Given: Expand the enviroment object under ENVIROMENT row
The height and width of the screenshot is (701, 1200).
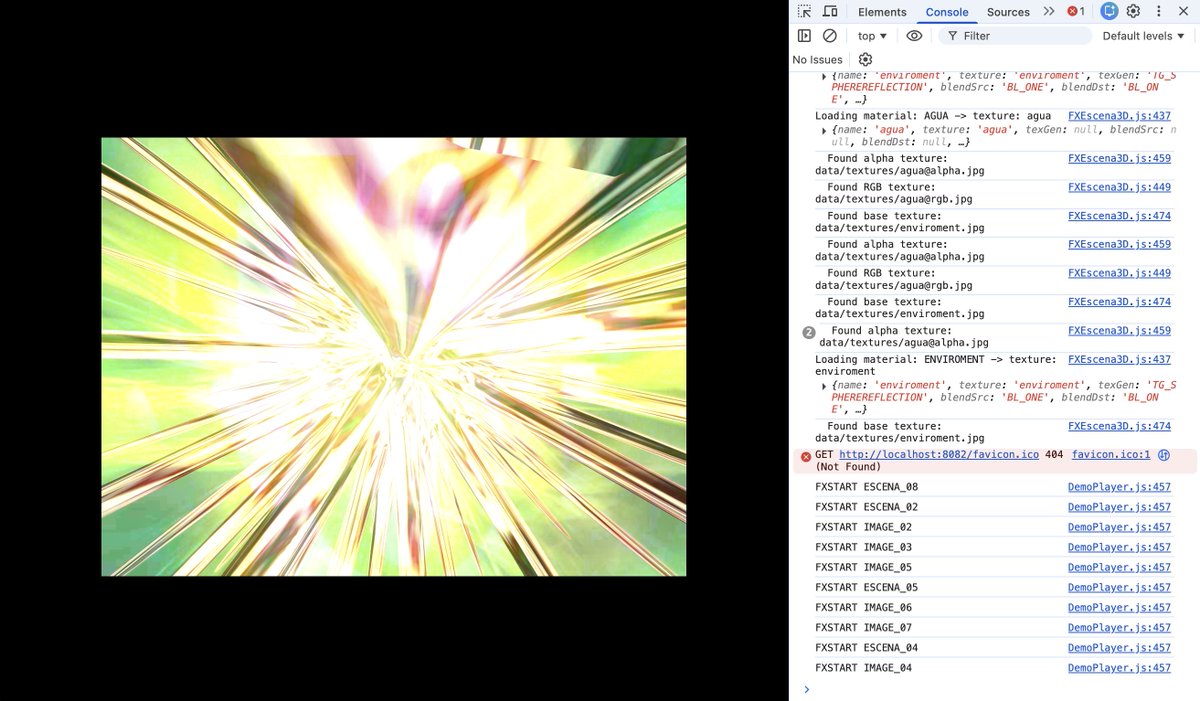Looking at the screenshot, I should point(825,385).
